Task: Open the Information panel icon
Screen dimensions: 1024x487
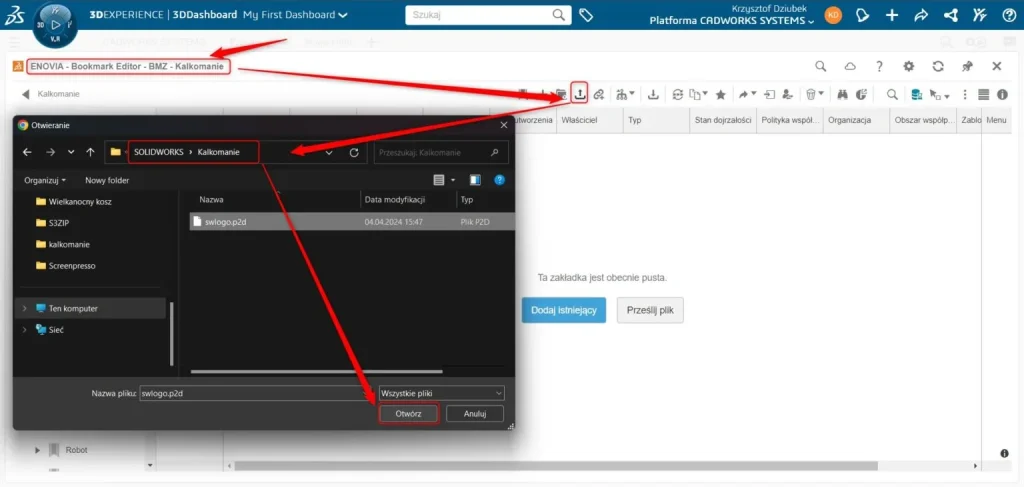Action: 1002,95
